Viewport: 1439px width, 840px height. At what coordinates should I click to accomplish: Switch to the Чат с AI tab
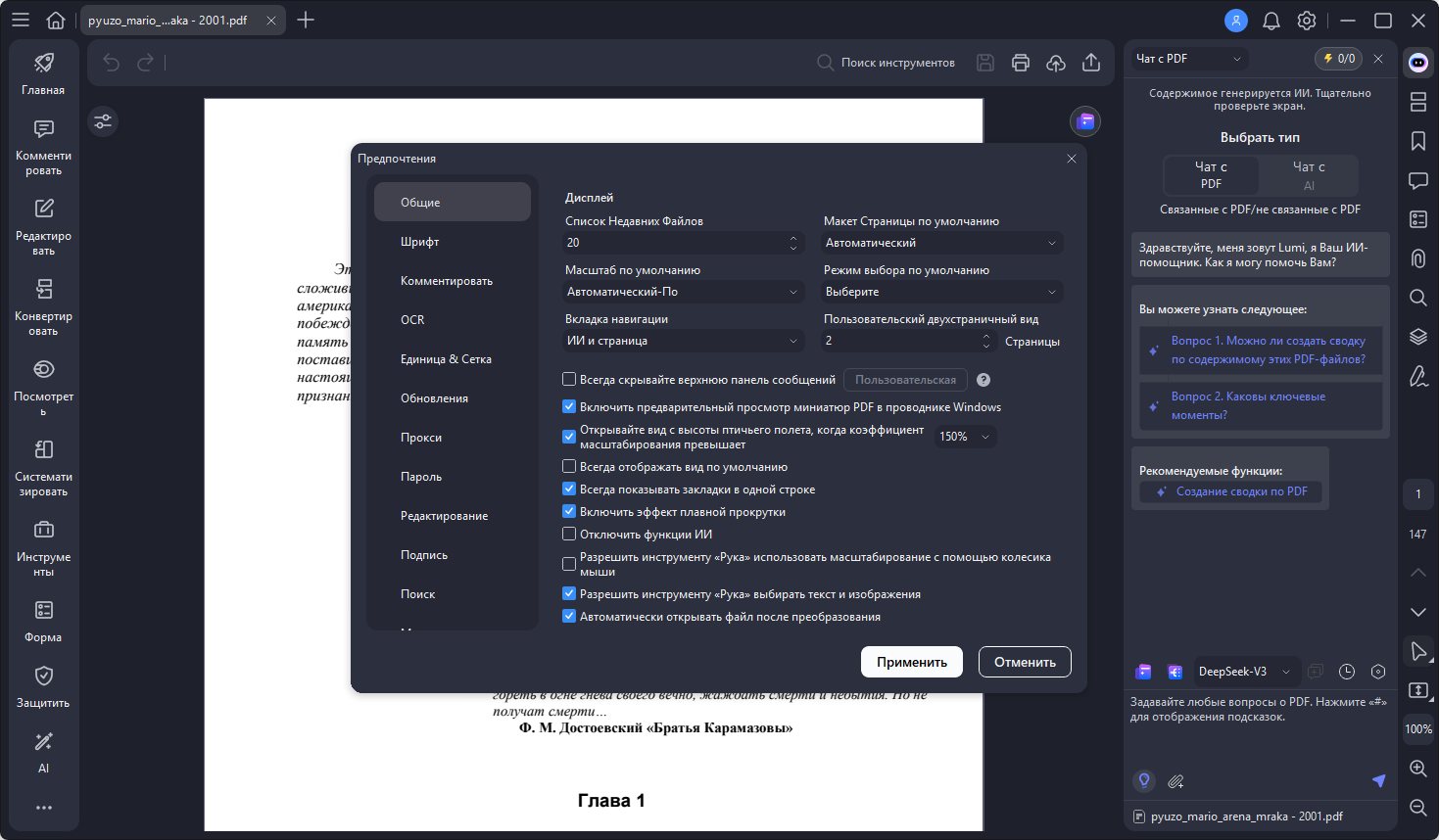click(x=1308, y=175)
